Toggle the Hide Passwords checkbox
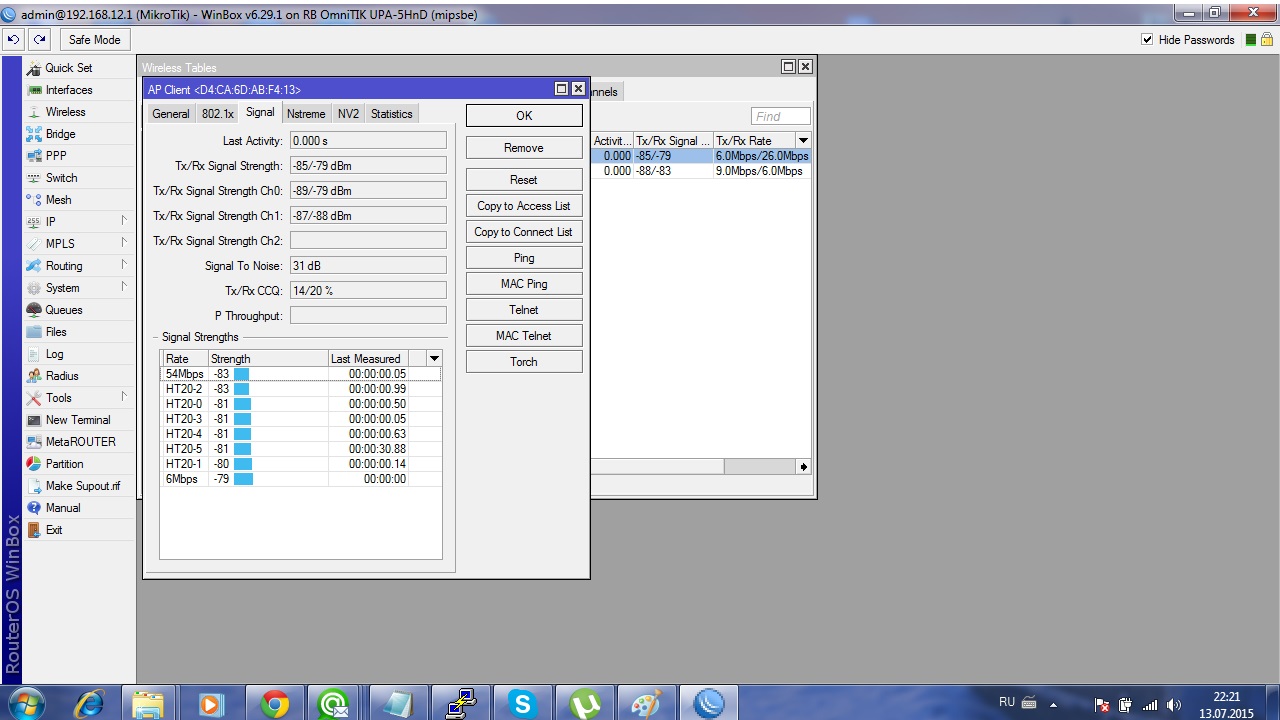 click(x=1147, y=40)
